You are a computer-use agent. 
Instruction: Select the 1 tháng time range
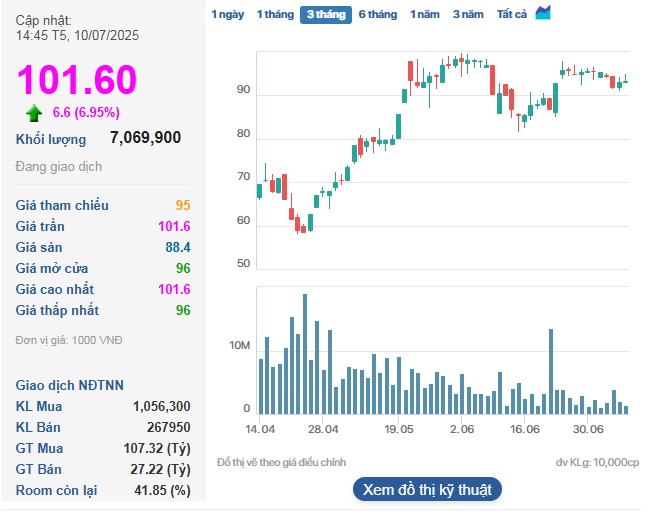274,14
